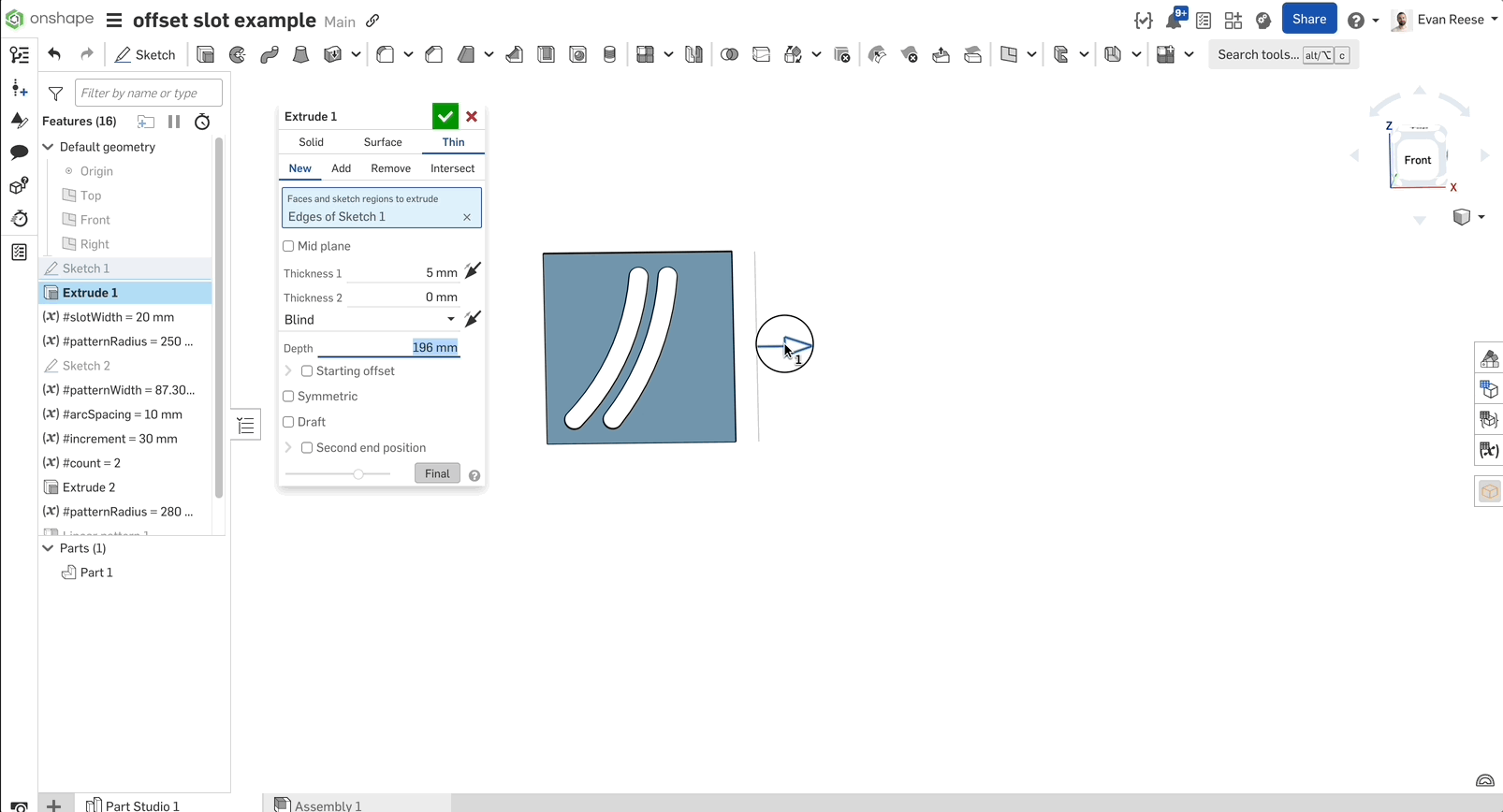Image resolution: width=1503 pixels, height=812 pixels.
Task: Select the Extrude tool icon
Action: pyautogui.click(x=206, y=55)
